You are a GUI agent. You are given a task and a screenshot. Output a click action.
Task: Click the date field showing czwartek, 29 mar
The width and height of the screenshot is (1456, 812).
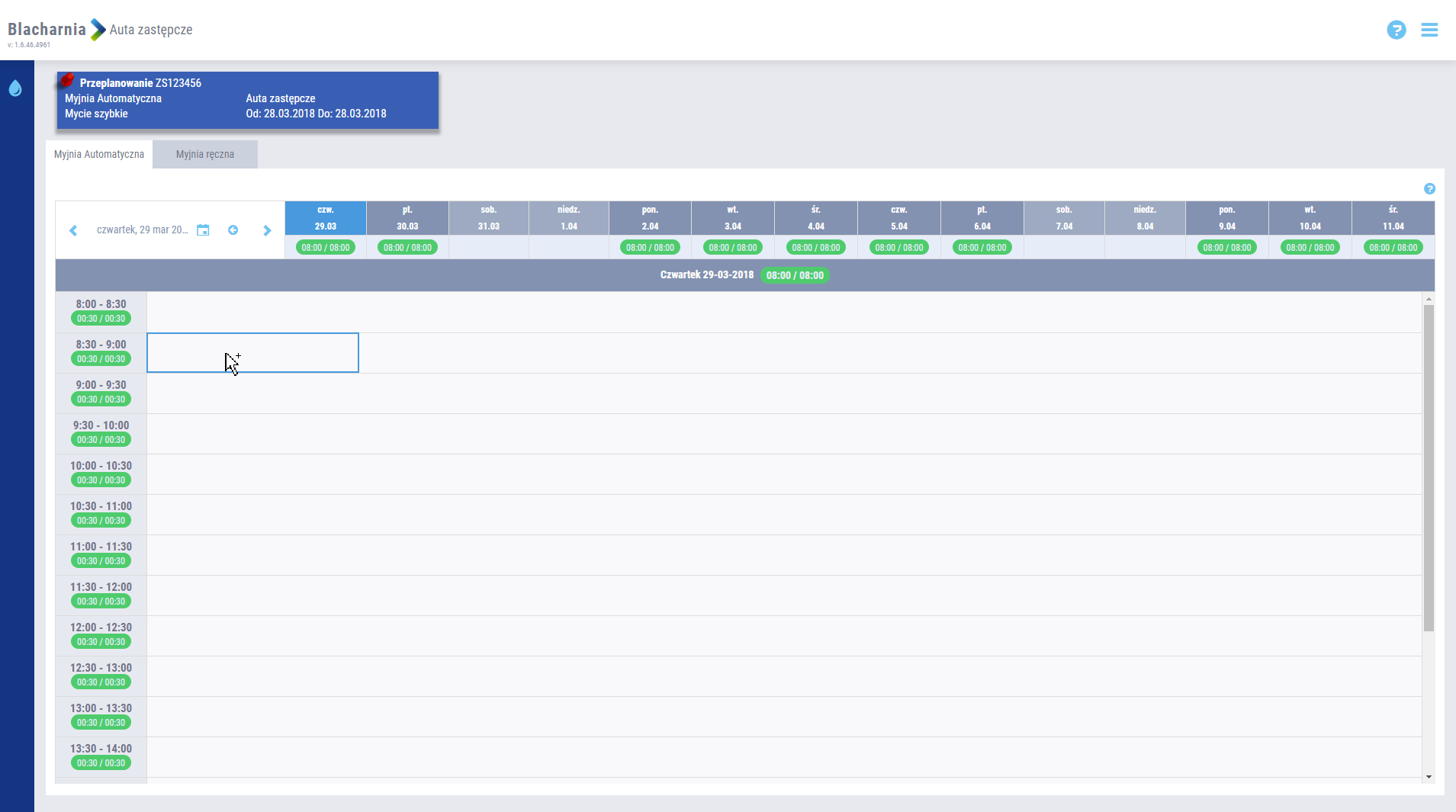pos(142,230)
